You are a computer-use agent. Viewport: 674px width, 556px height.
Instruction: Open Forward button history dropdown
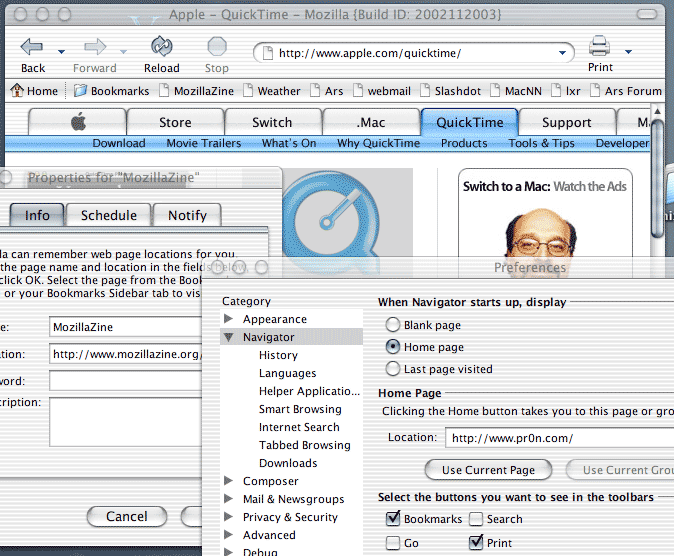tap(123, 52)
